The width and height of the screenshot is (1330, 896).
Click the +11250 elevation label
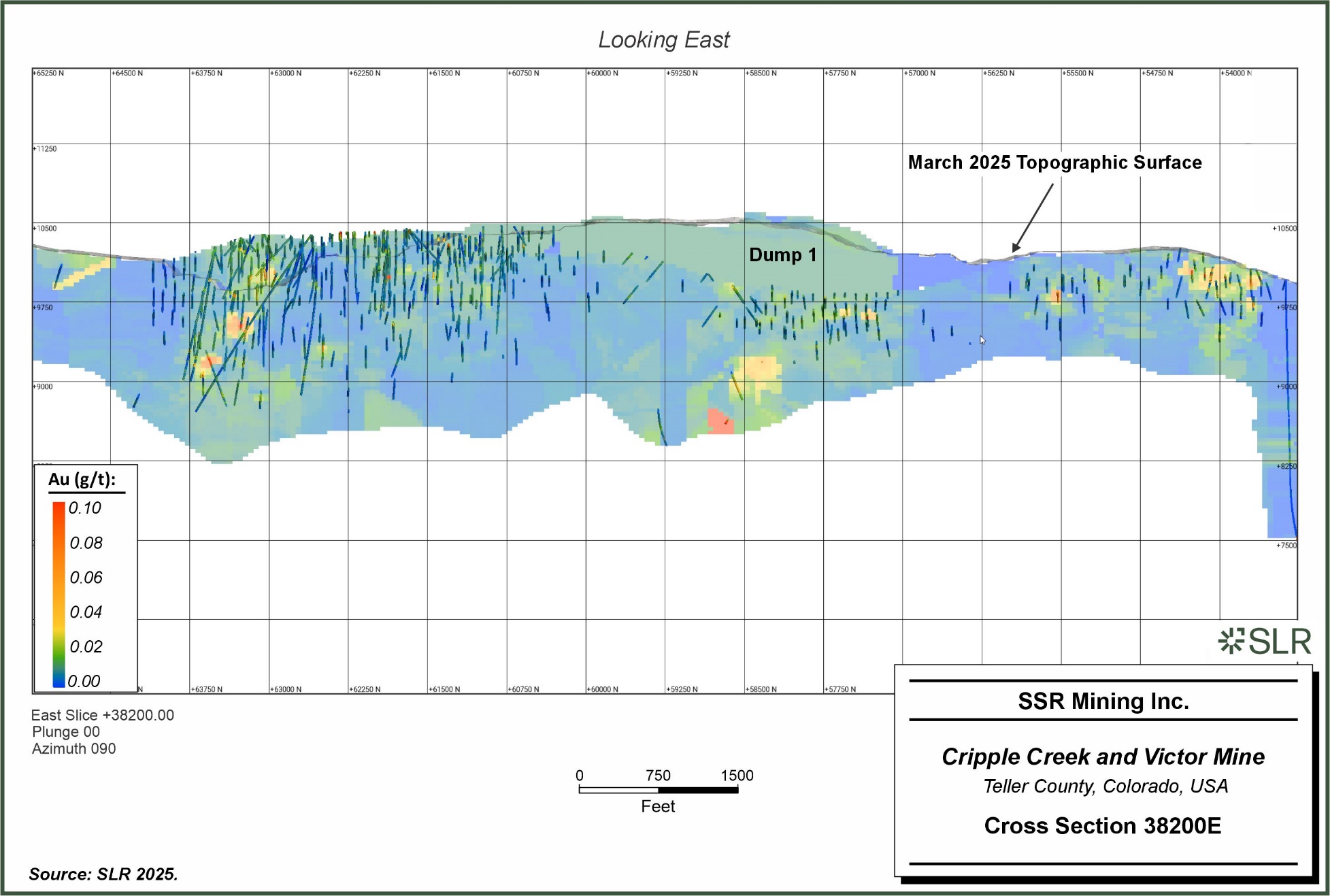point(46,149)
